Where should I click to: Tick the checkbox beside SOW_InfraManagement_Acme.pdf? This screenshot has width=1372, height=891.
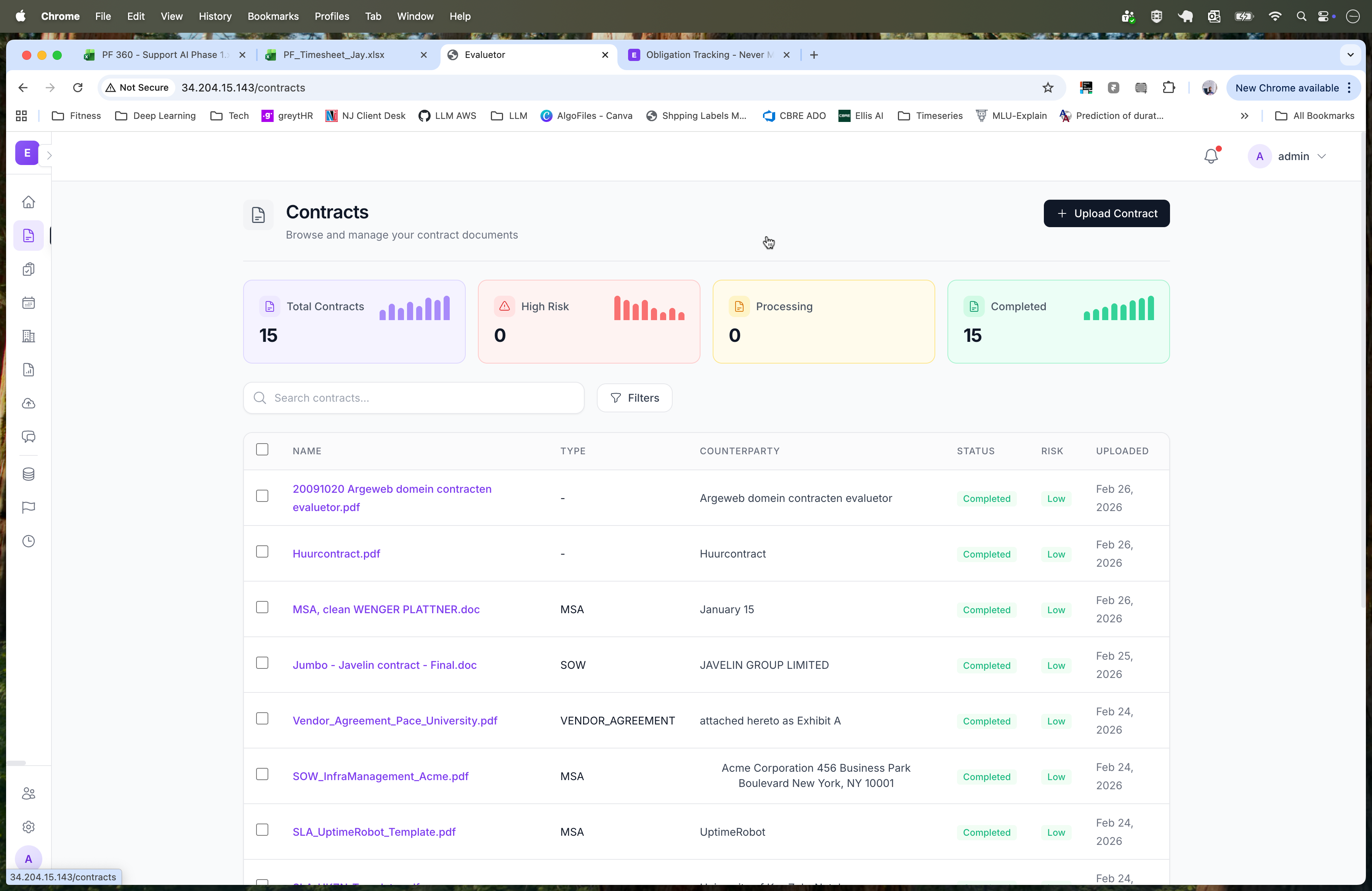point(262,774)
